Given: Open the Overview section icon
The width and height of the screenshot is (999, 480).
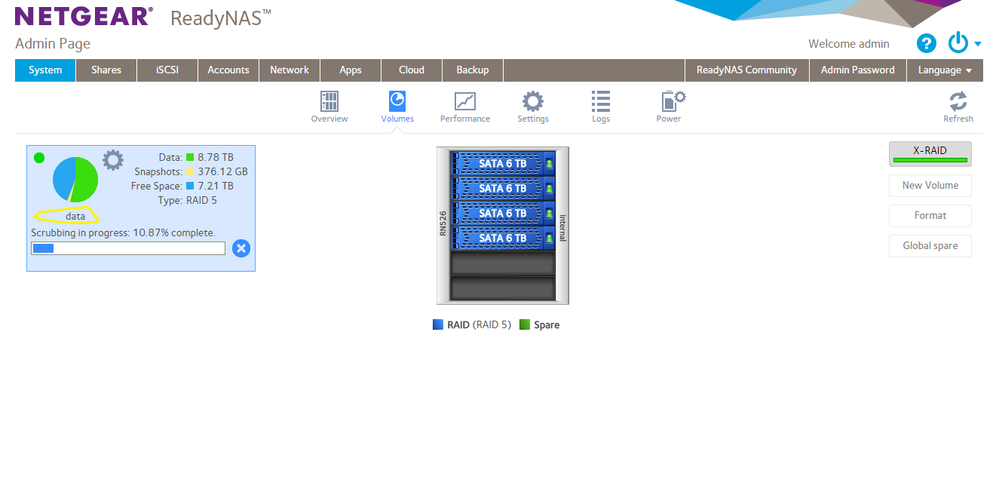Looking at the screenshot, I should pyautogui.click(x=329, y=102).
